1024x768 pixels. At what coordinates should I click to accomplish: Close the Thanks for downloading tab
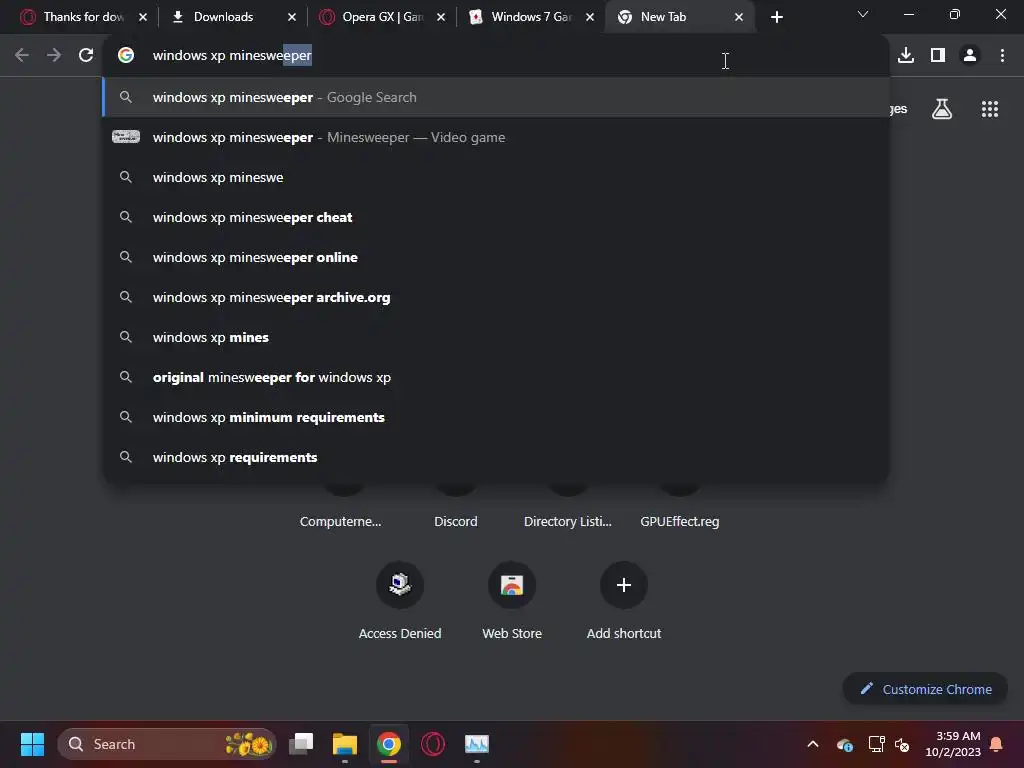coord(143,17)
